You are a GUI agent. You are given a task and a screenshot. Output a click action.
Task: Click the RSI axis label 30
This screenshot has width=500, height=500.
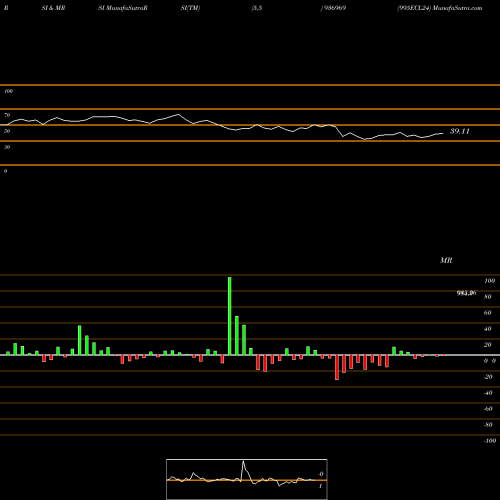tap(7, 147)
